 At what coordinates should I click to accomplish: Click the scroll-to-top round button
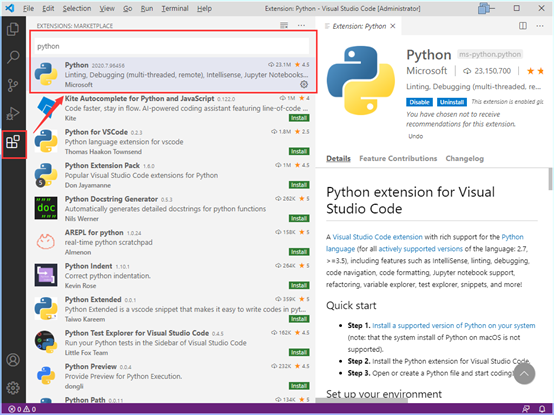[524, 374]
